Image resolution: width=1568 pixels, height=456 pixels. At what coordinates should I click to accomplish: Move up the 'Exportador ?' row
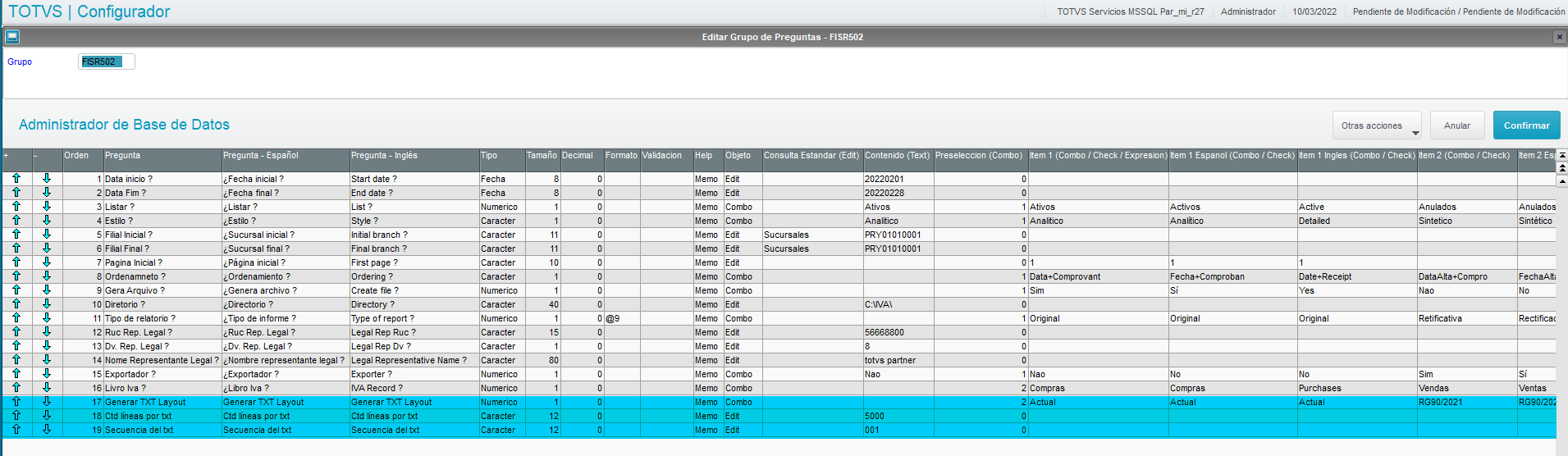pos(16,373)
